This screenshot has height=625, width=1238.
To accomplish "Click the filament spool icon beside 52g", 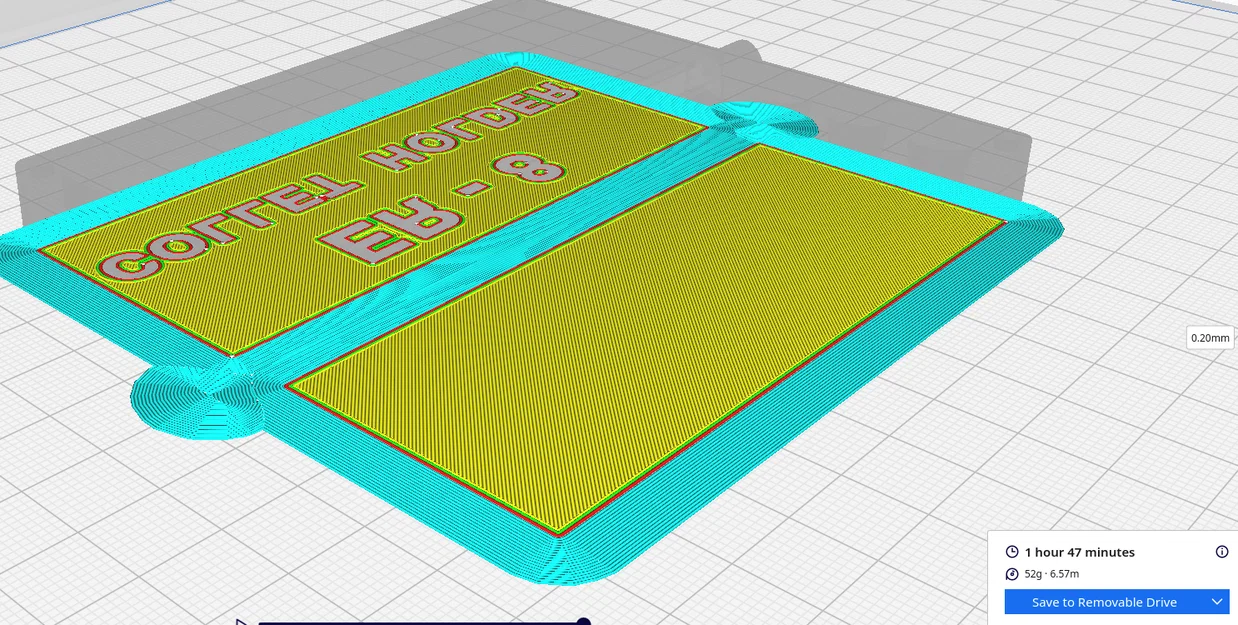I will click(x=1012, y=574).
